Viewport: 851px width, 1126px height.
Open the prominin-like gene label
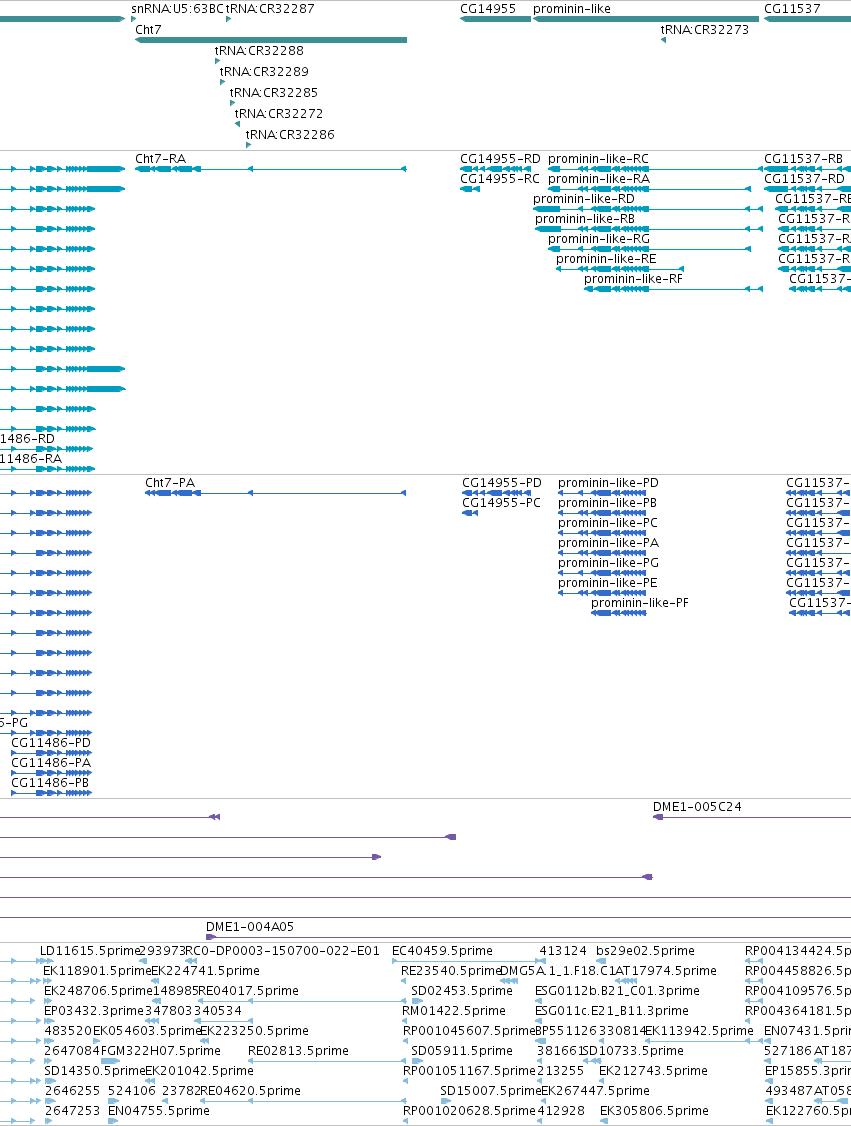[572, 9]
